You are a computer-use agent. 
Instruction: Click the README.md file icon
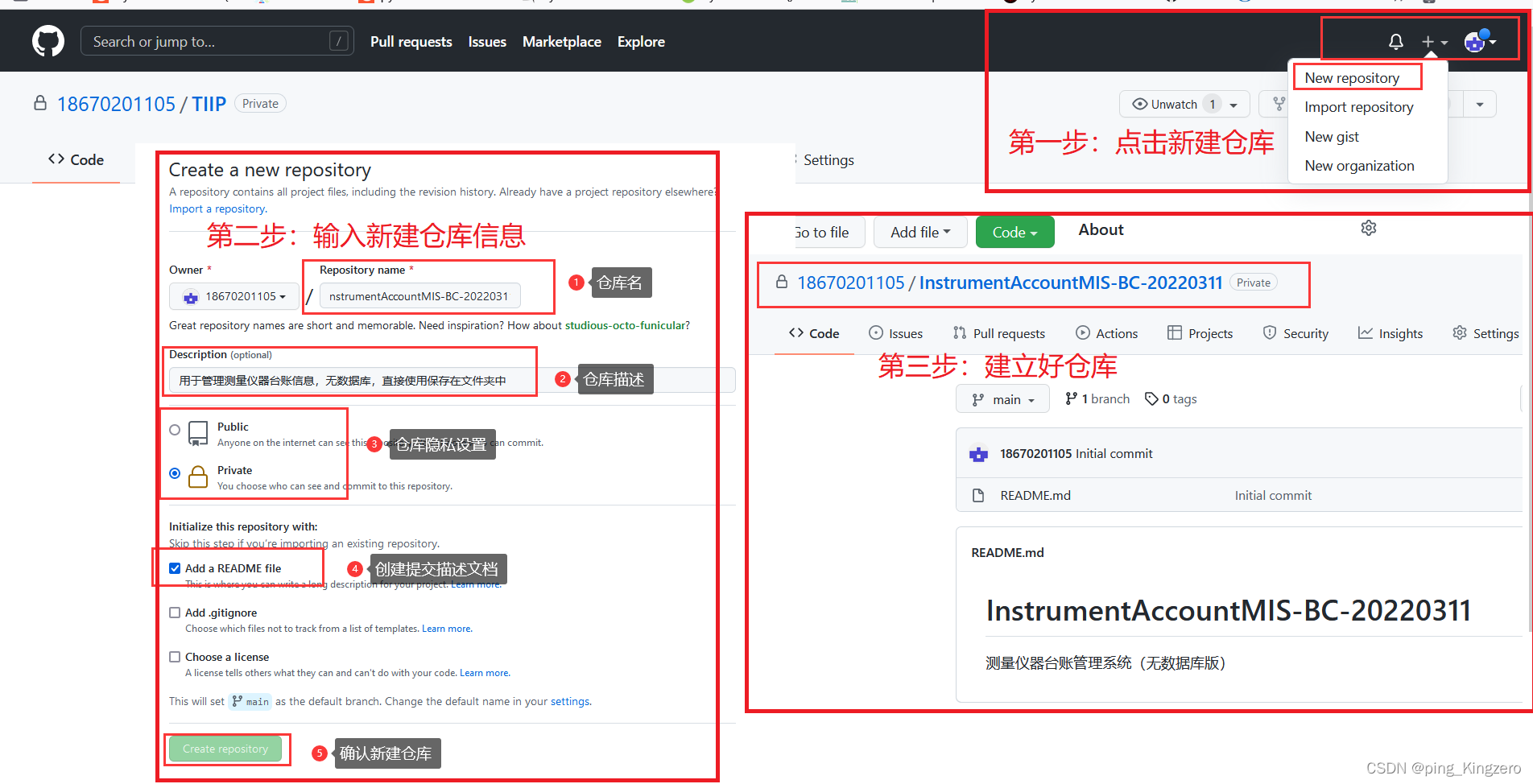click(x=978, y=496)
